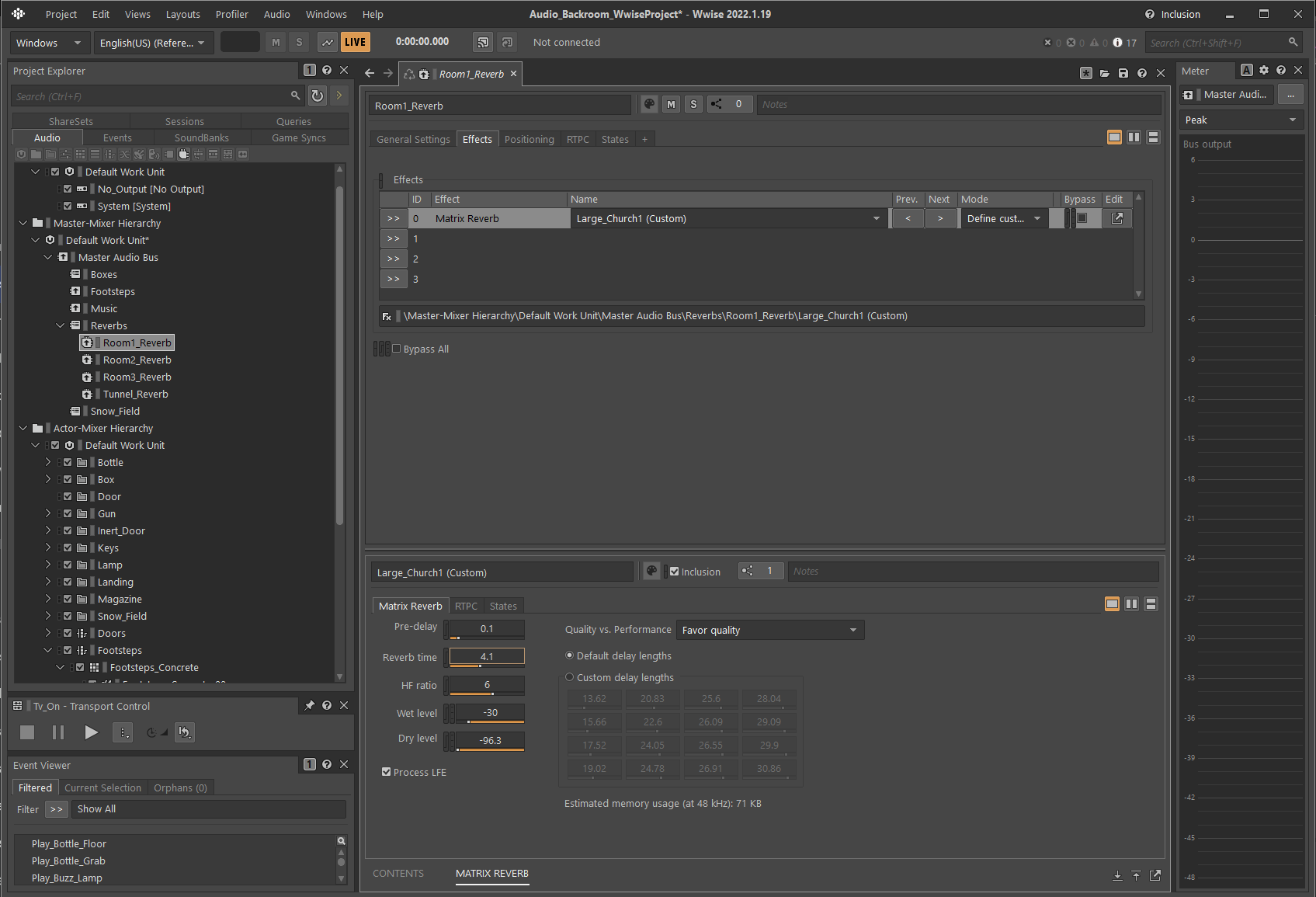Switch to the Positioning tab
Viewport: 1316px width, 897px height.
tap(529, 140)
